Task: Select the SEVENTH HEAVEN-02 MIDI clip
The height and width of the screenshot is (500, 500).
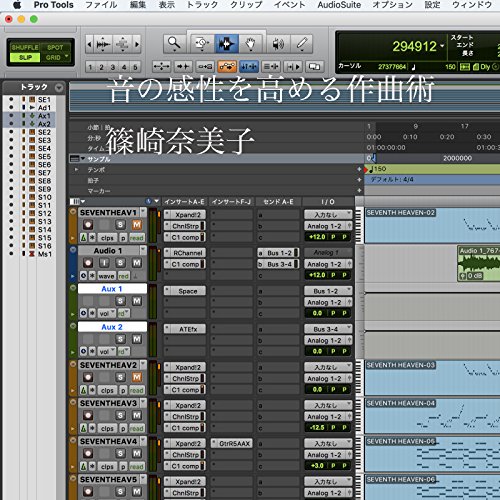Action: 432,226
